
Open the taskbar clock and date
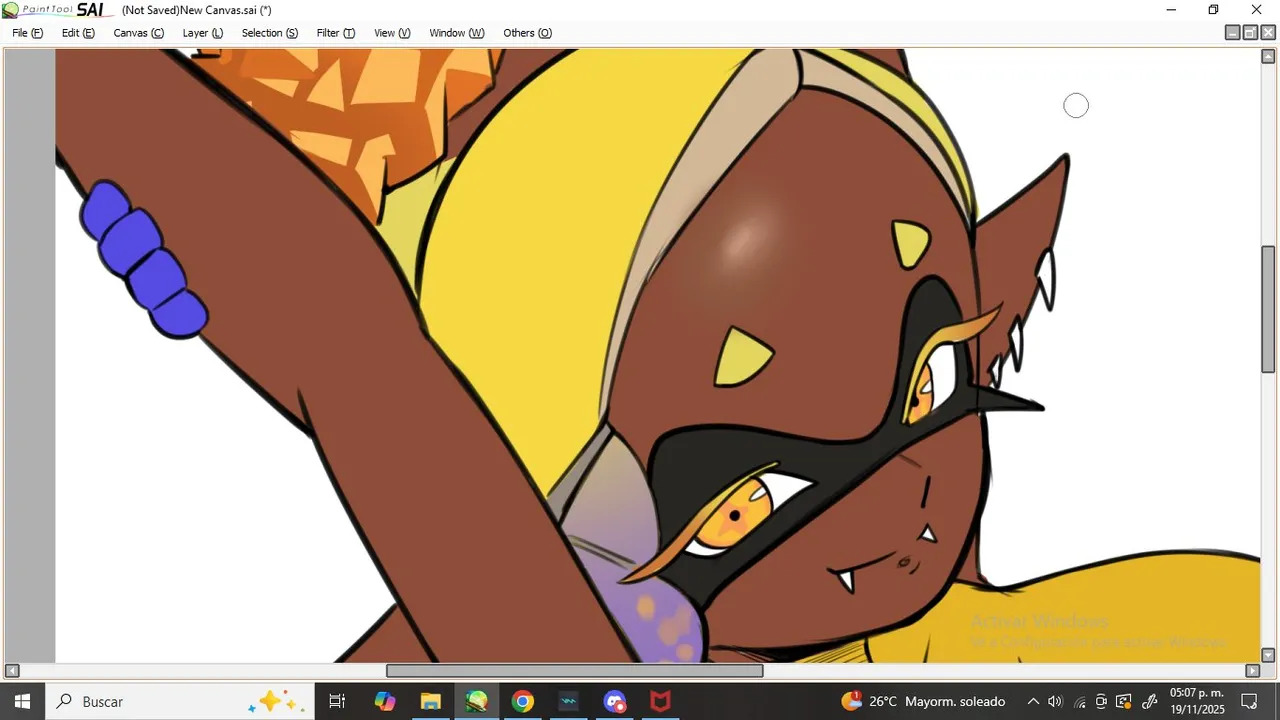point(1197,701)
